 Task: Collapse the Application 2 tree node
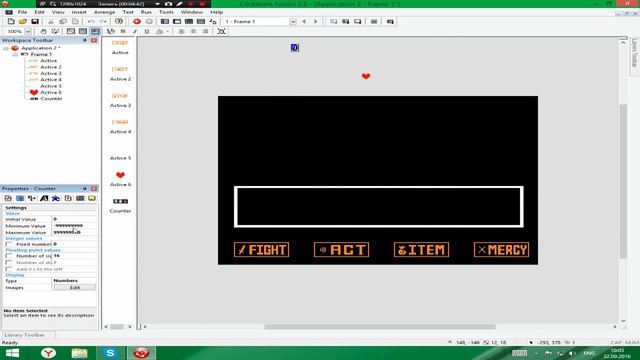click(x=6, y=48)
